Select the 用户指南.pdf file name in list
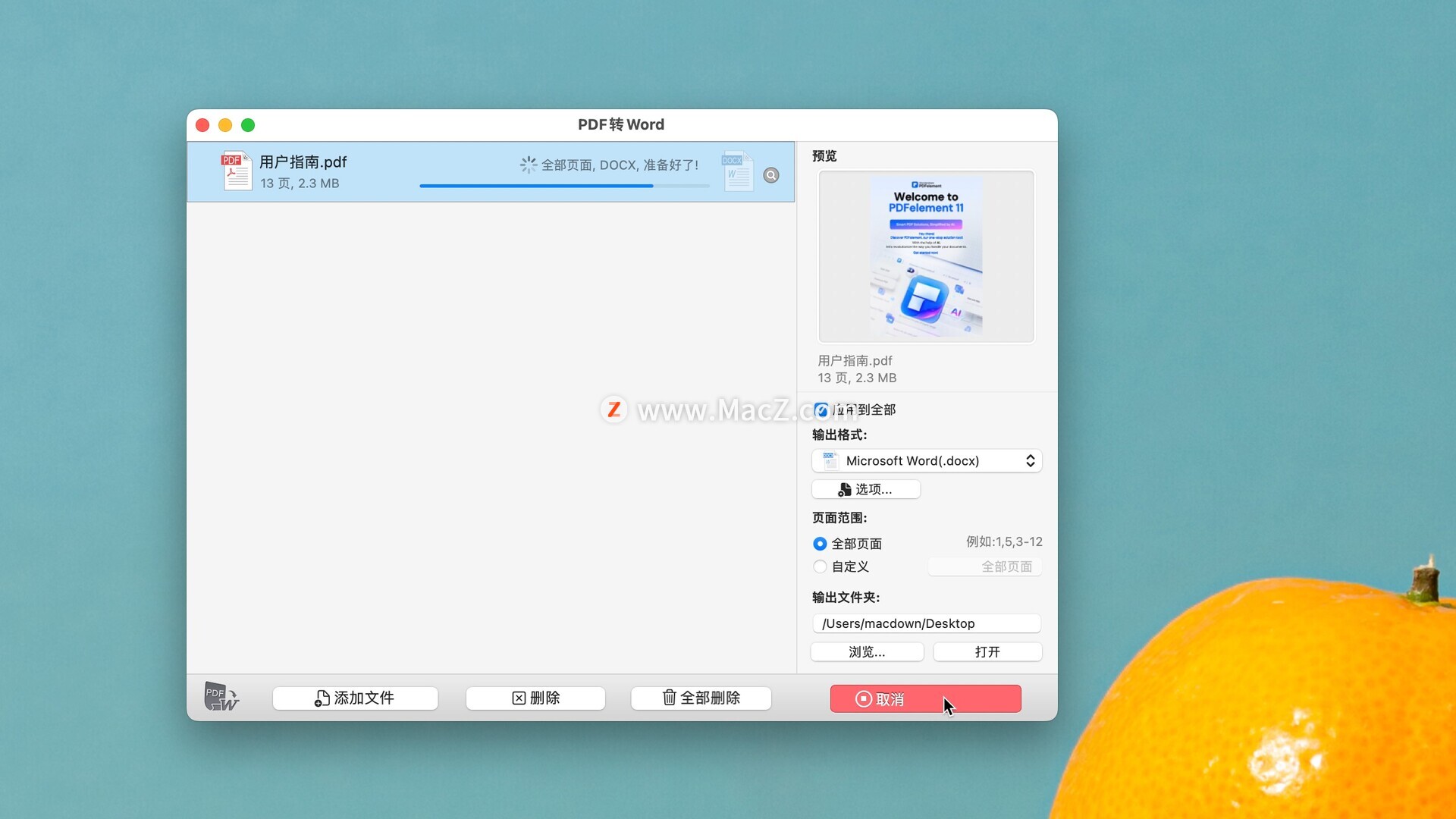The width and height of the screenshot is (1456, 819). click(303, 162)
